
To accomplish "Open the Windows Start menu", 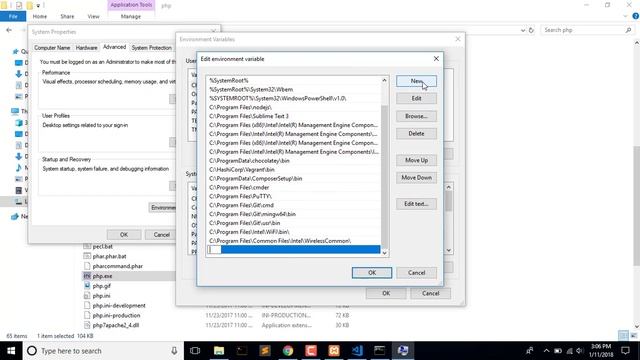I will coord(11,351).
